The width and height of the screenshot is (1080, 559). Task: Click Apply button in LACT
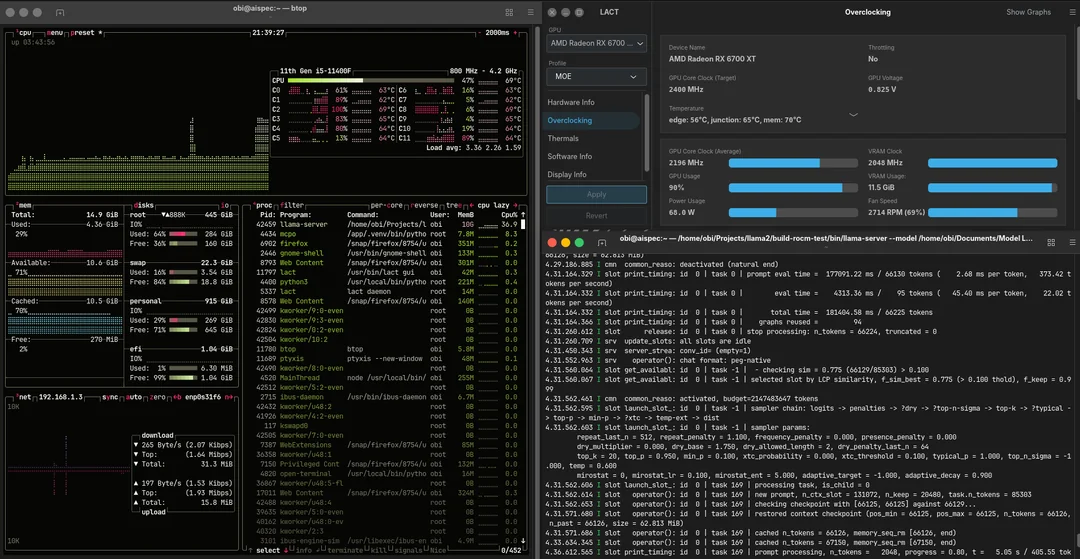[596, 194]
